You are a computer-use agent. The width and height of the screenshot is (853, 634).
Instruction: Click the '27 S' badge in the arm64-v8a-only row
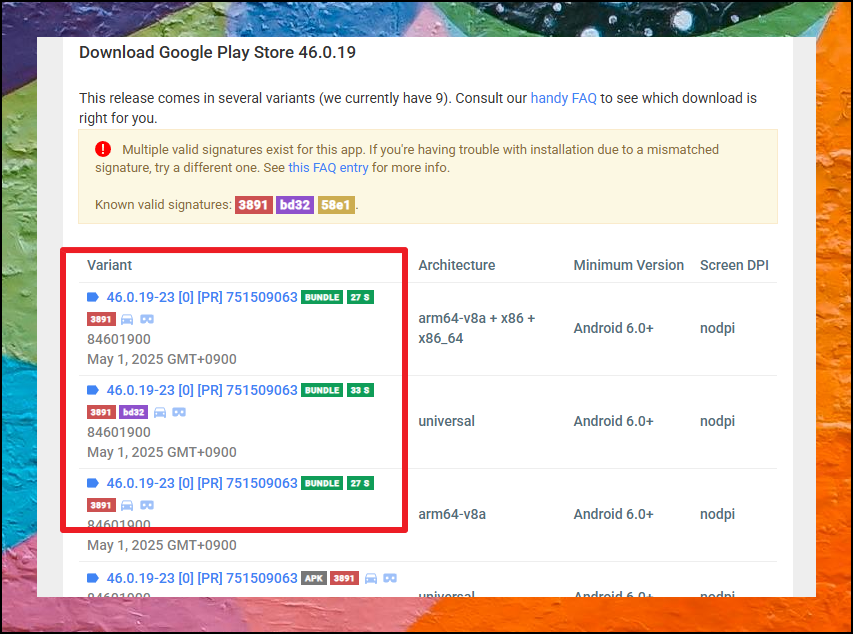360,483
